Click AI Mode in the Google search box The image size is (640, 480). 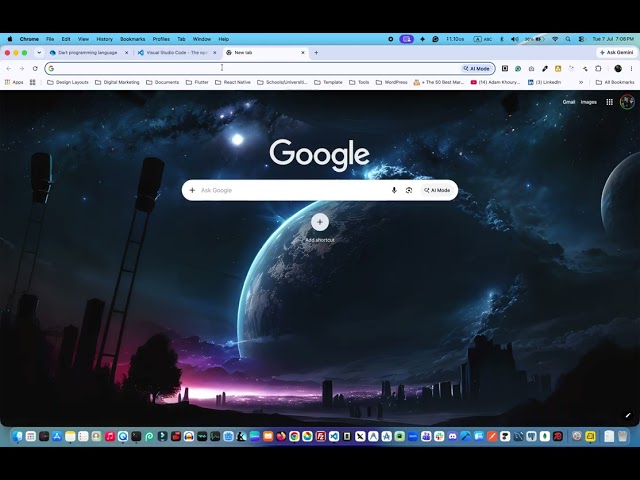click(x=437, y=190)
